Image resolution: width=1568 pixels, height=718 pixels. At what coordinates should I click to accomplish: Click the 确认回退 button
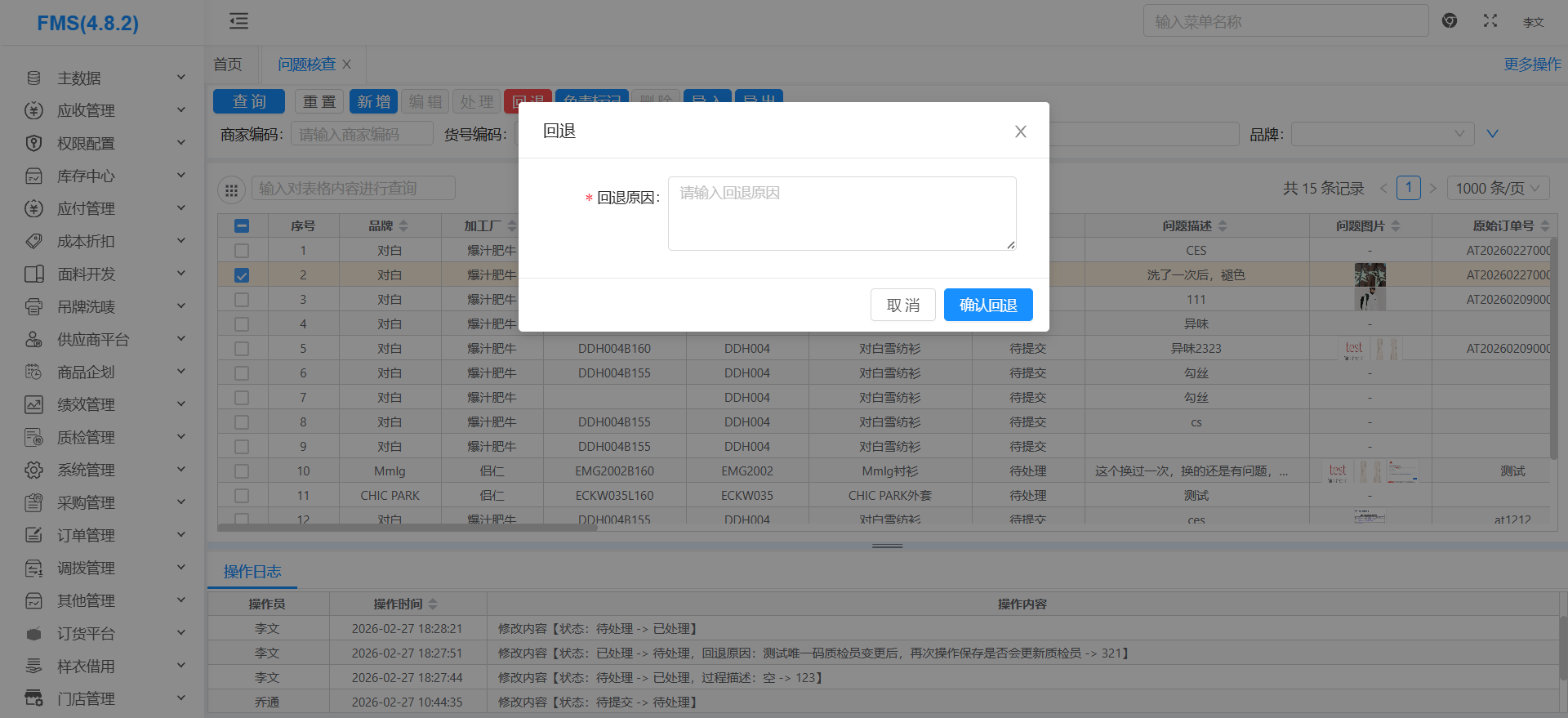click(x=987, y=305)
